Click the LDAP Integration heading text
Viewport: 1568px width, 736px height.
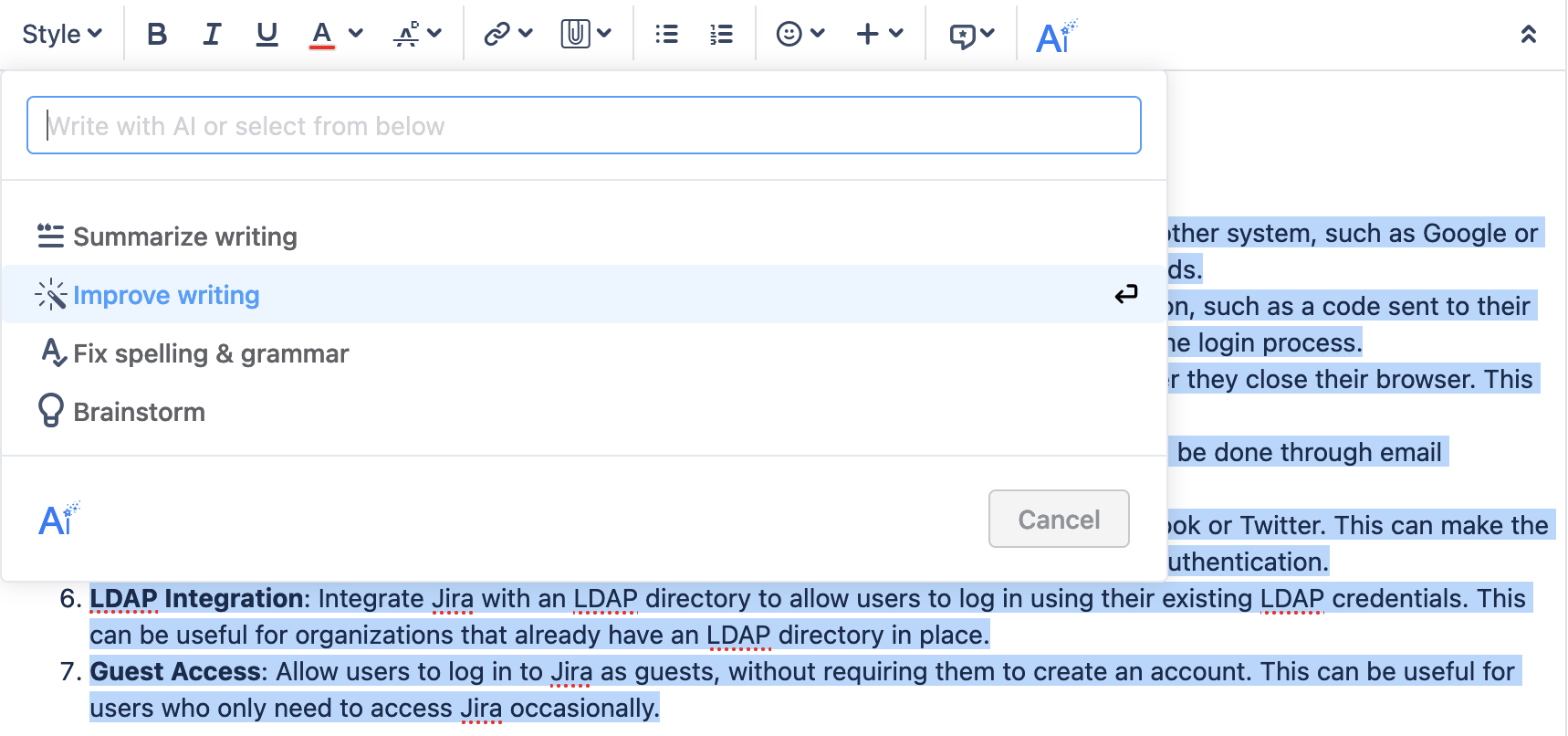pyautogui.click(x=196, y=598)
